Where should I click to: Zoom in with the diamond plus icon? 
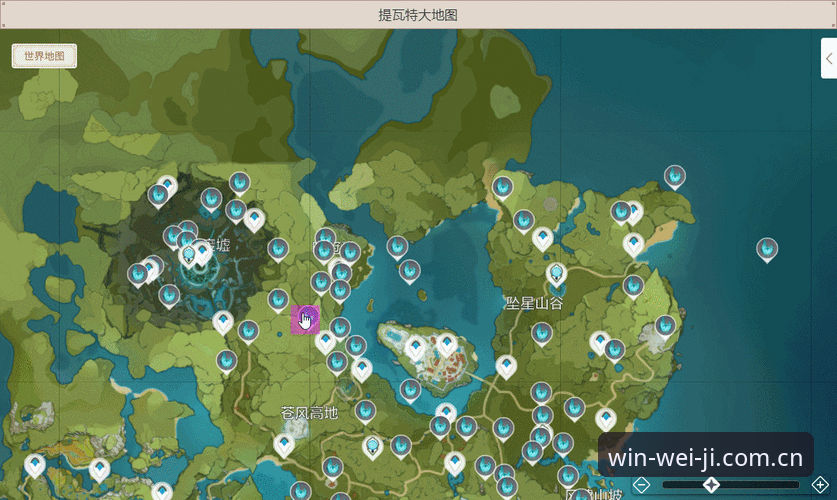pyautogui.click(x=820, y=485)
